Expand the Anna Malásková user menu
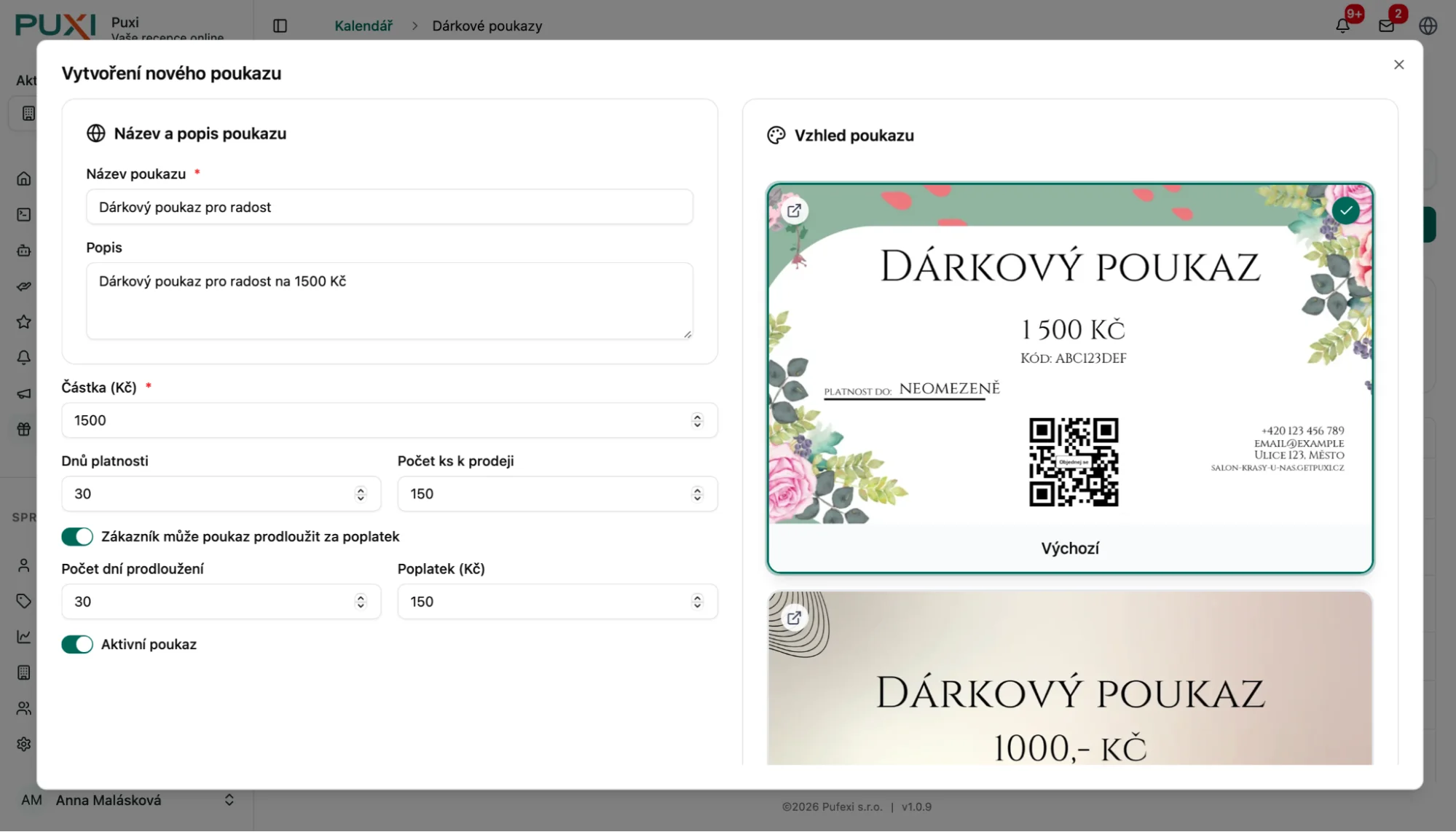The image size is (1456, 832). pos(229,800)
